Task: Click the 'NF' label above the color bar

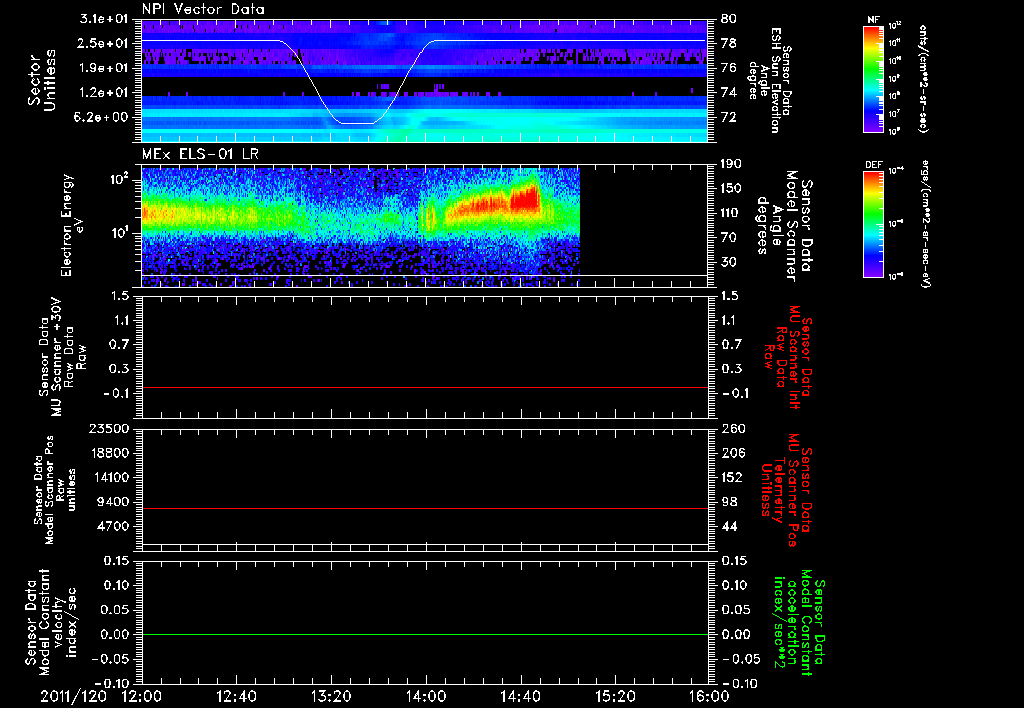Action: point(873,20)
